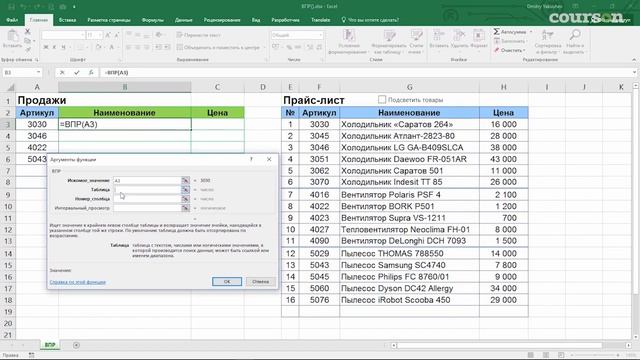Click the Insert cells (Вставить) icon
Screen dimensions: 640x360
point(439,36)
